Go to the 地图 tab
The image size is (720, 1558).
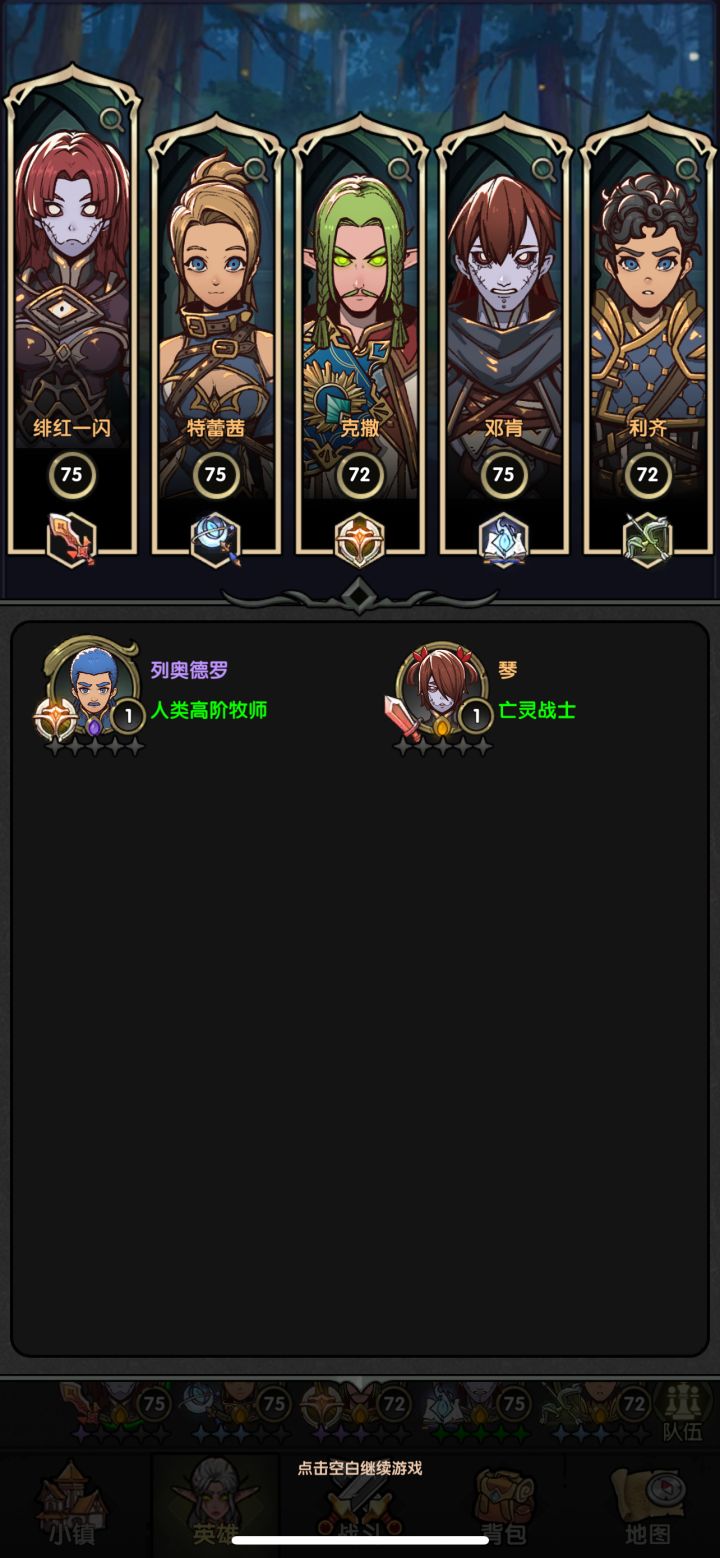pyautogui.click(x=648, y=1505)
